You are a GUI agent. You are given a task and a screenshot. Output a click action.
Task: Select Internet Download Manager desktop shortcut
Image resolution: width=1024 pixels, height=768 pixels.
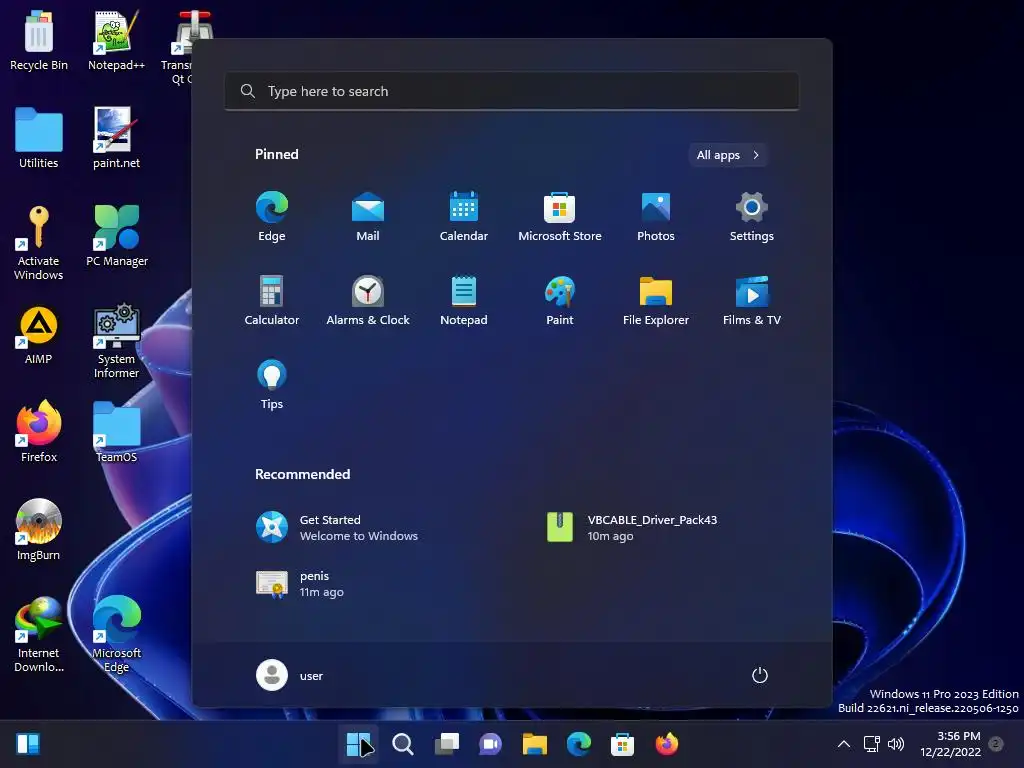(x=39, y=634)
